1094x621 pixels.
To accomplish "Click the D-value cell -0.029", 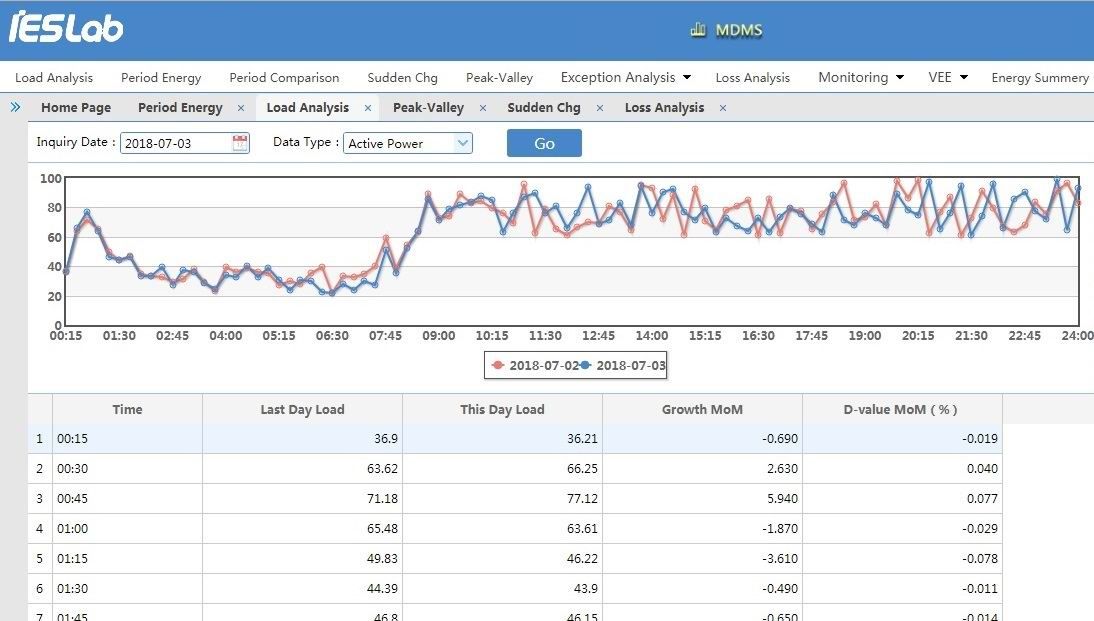I will [x=980, y=529].
